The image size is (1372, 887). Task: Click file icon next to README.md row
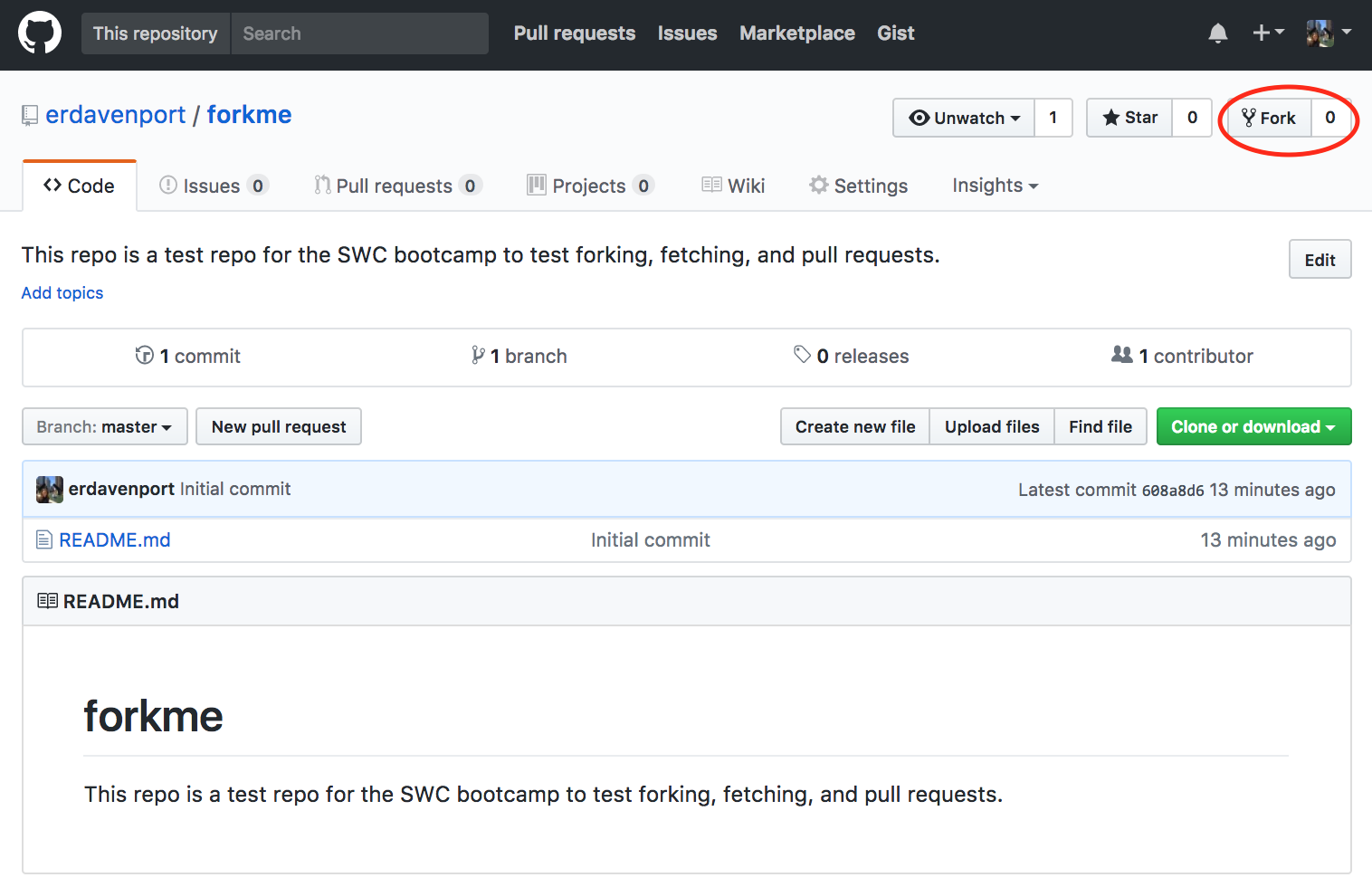pyautogui.click(x=43, y=540)
